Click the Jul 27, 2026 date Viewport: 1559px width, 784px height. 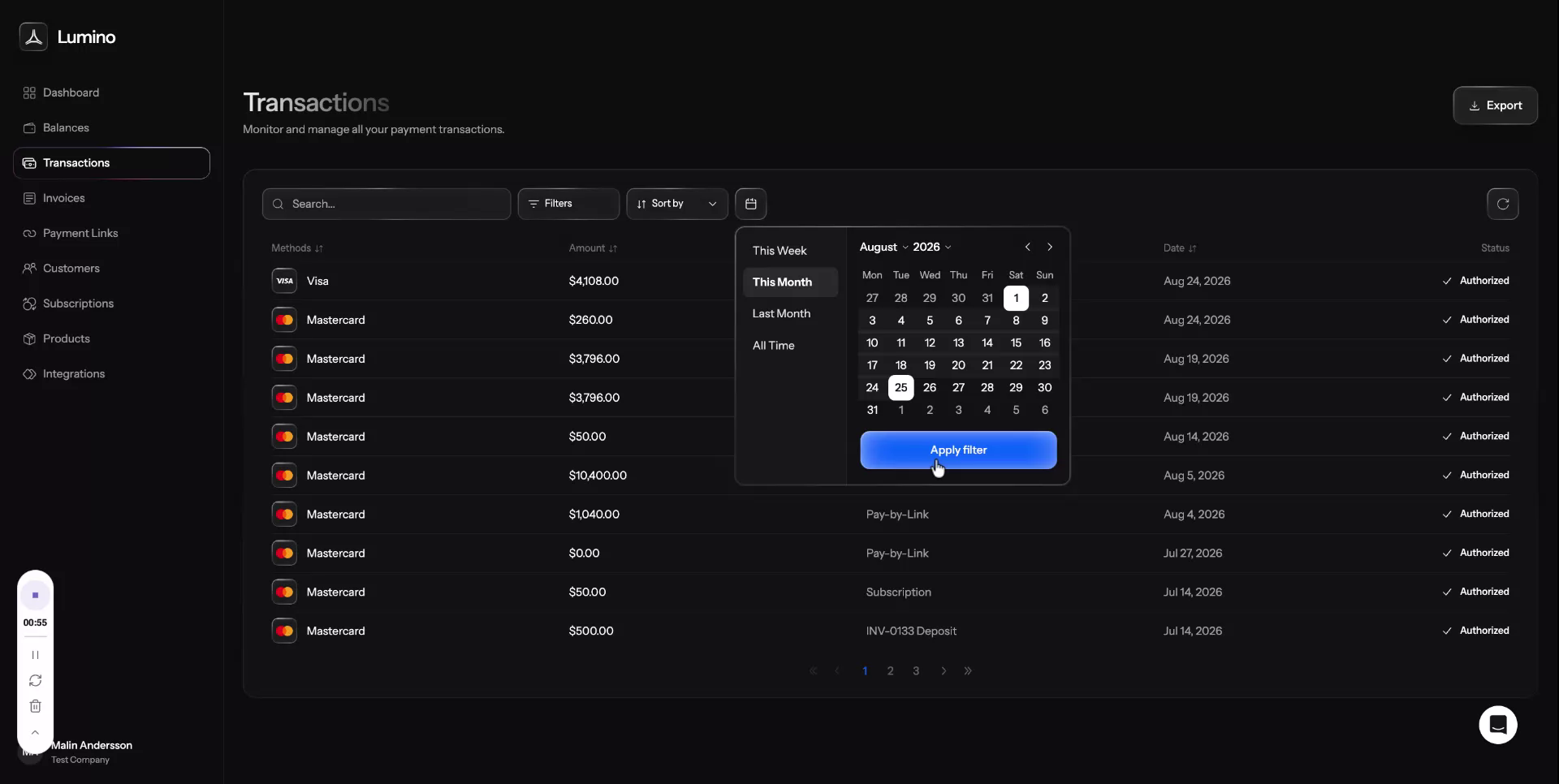coord(1192,554)
